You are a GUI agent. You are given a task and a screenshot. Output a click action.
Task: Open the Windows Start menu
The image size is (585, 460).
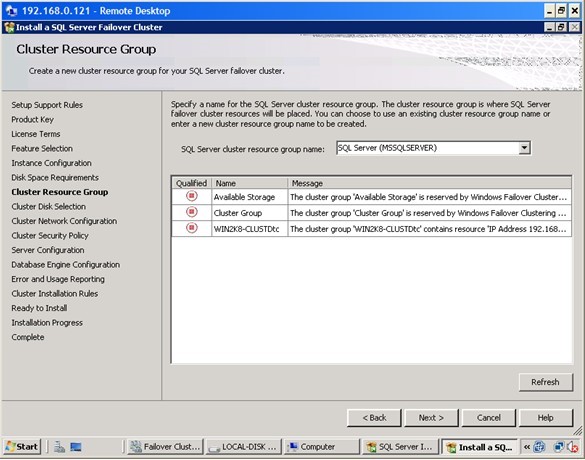22,447
